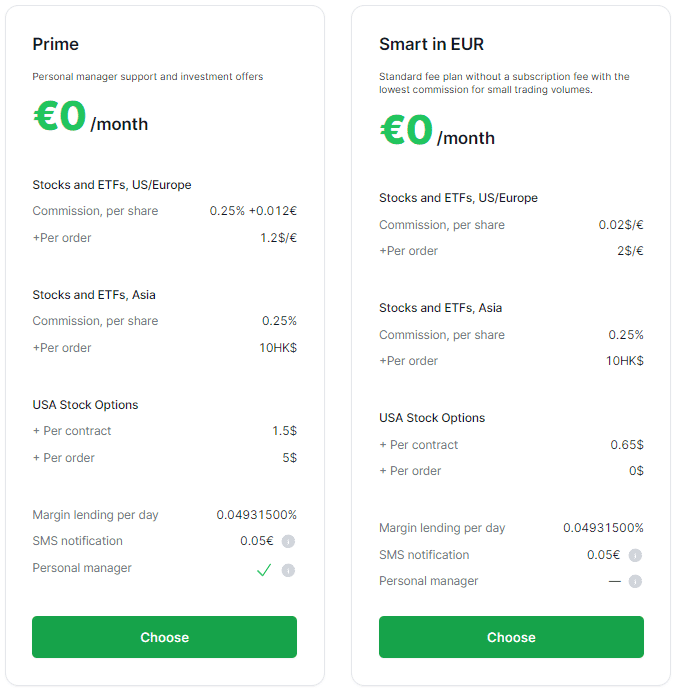Click the Prime plan title
This screenshot has width=678, height=692.
pos(55,44)
